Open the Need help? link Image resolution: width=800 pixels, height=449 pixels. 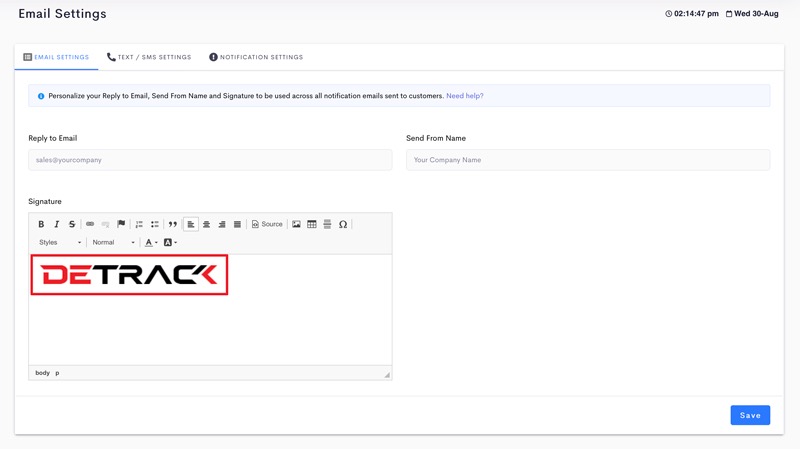(x=465, y=96)
